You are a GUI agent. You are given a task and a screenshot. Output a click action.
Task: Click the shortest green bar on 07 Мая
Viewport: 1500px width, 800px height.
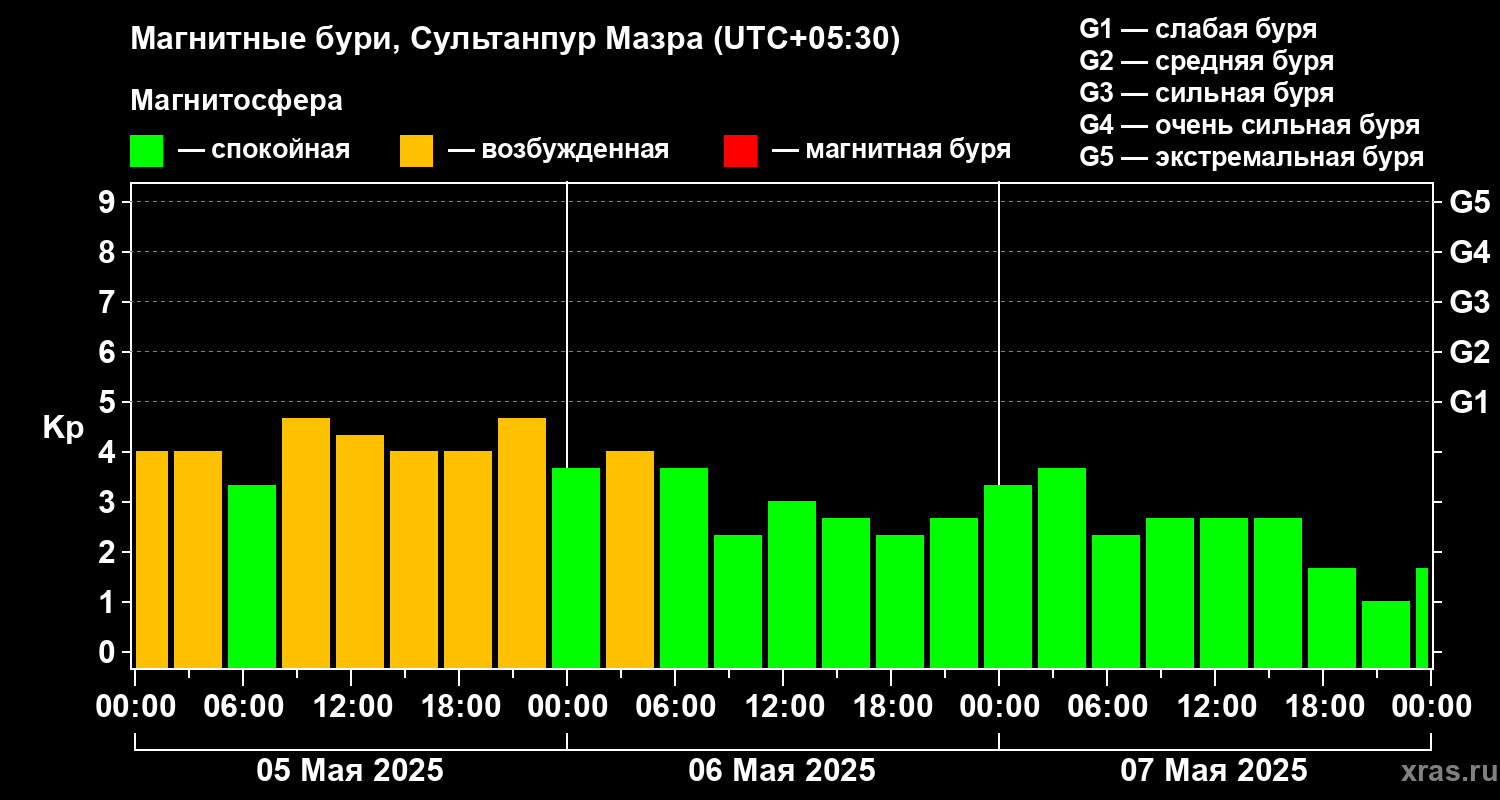(x=1386, y=634)
